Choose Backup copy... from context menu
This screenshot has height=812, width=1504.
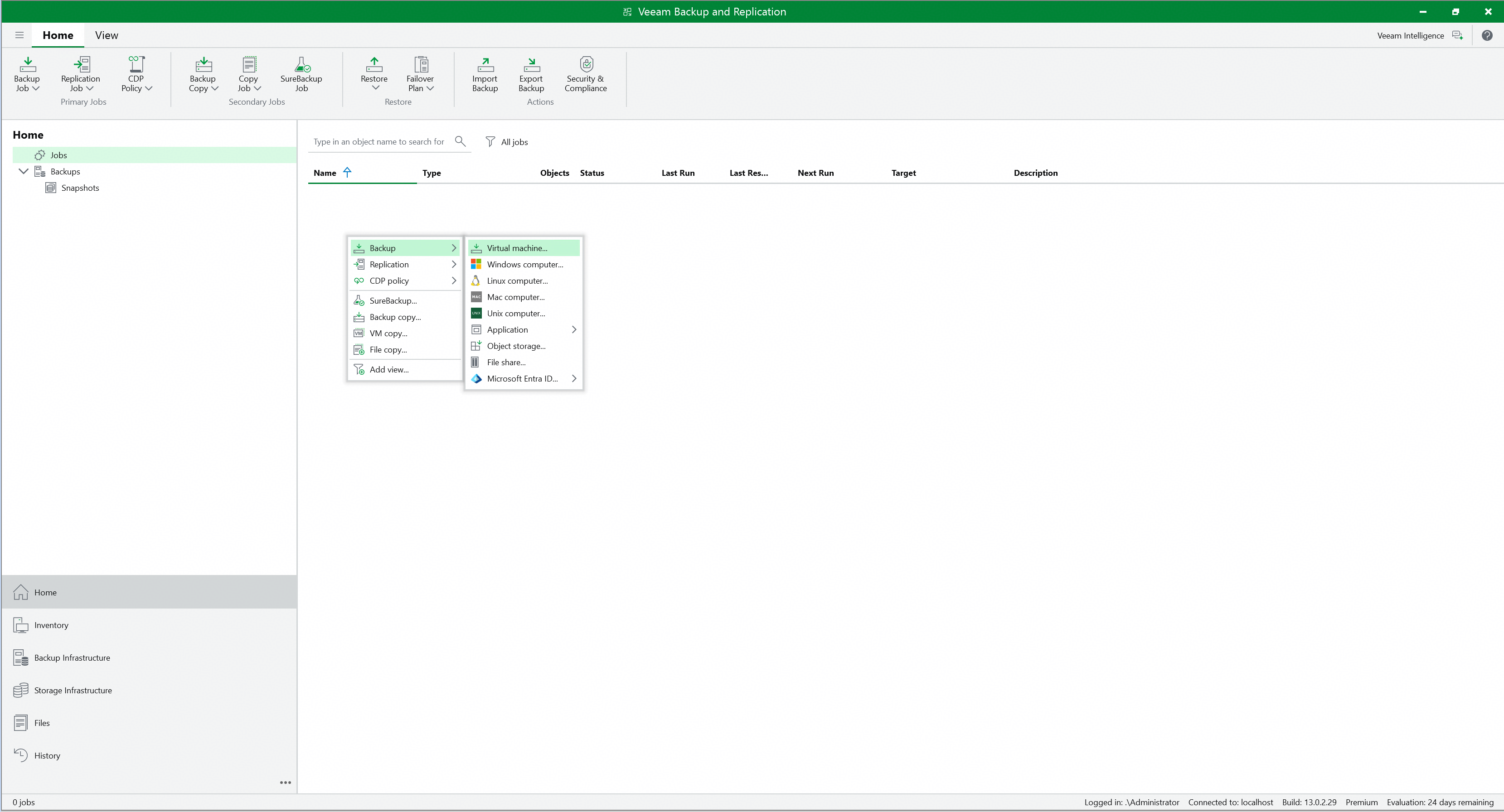click(405, 317)
